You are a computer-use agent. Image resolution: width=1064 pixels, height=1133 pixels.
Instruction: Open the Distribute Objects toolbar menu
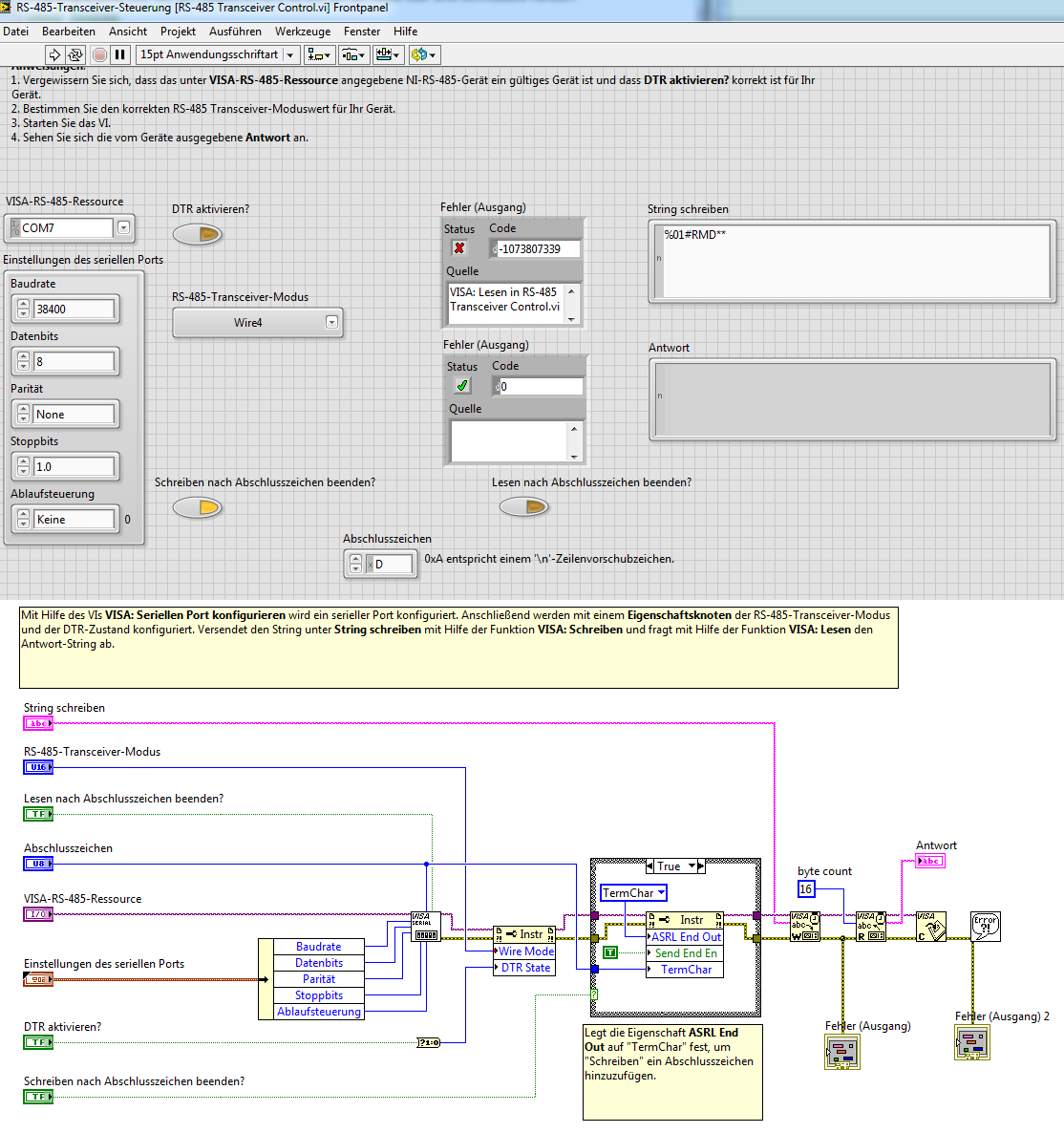click(353, 54)
